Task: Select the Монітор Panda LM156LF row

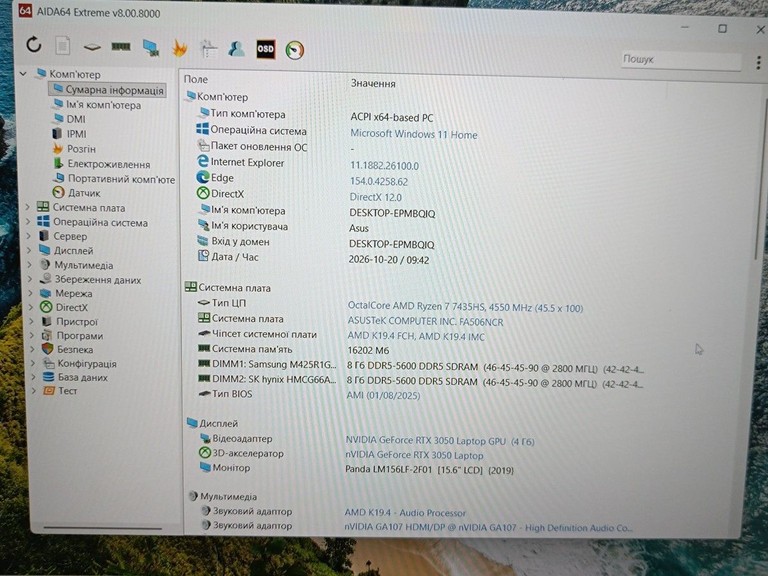Action: pos(356,469)
